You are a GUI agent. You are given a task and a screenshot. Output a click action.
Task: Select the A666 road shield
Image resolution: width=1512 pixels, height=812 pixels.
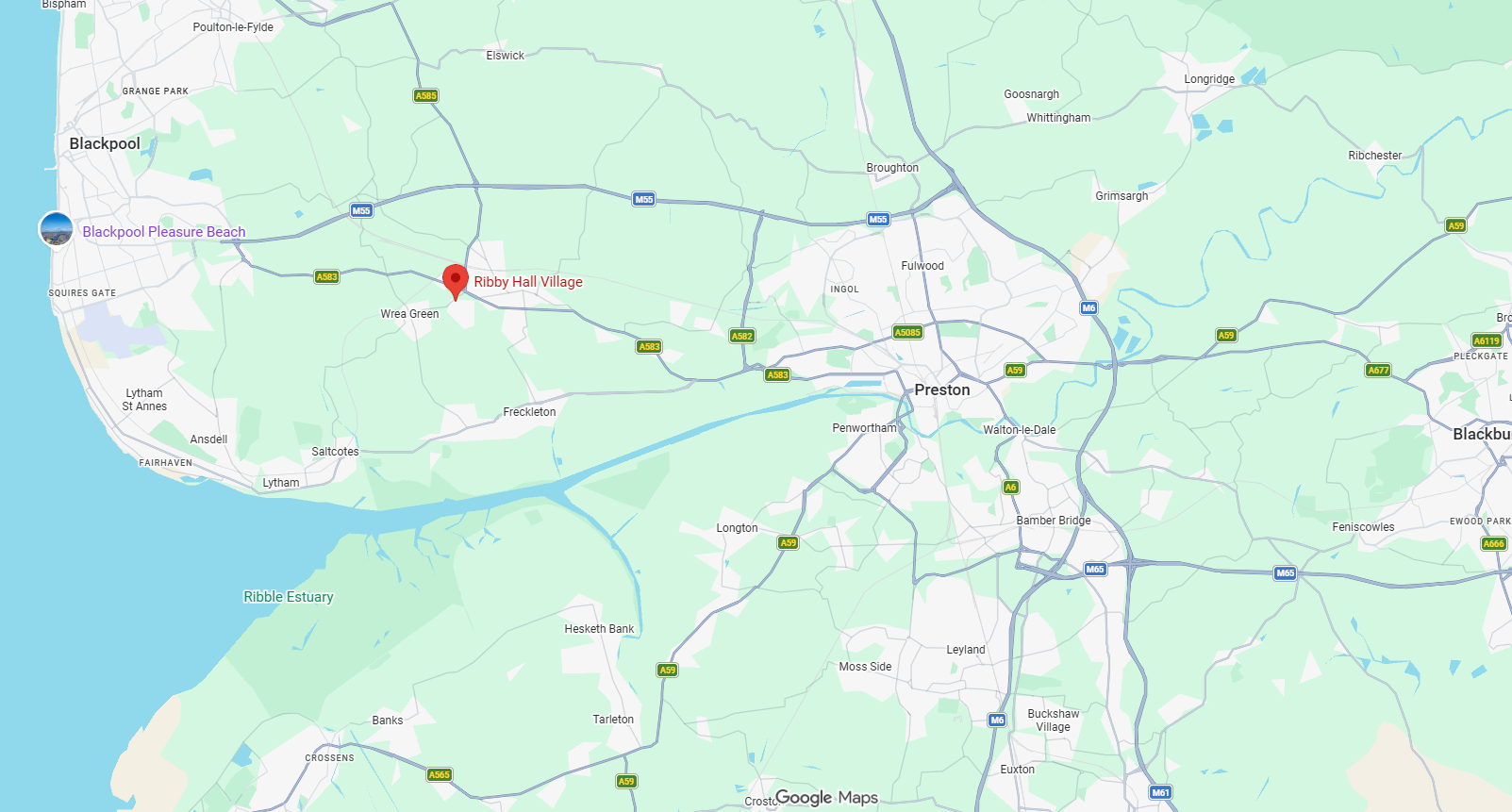pos(1494,543)
